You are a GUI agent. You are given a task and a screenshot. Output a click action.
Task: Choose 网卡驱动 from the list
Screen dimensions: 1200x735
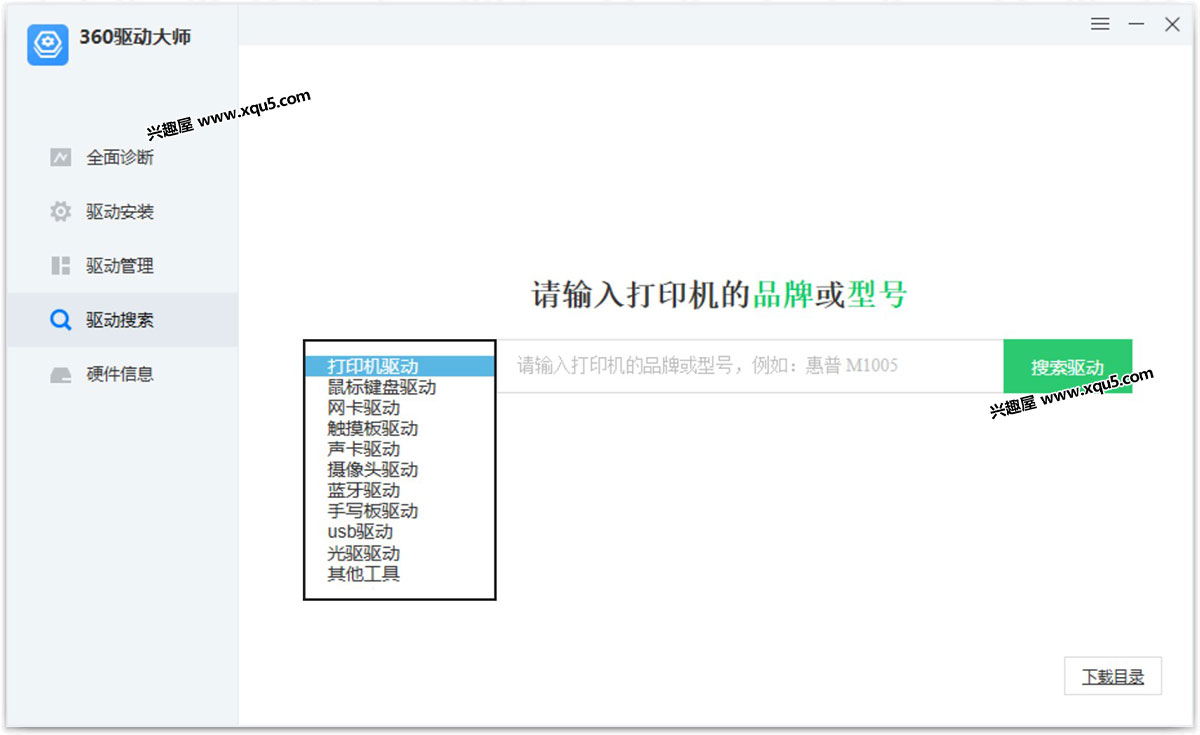(x=399, y=408)
